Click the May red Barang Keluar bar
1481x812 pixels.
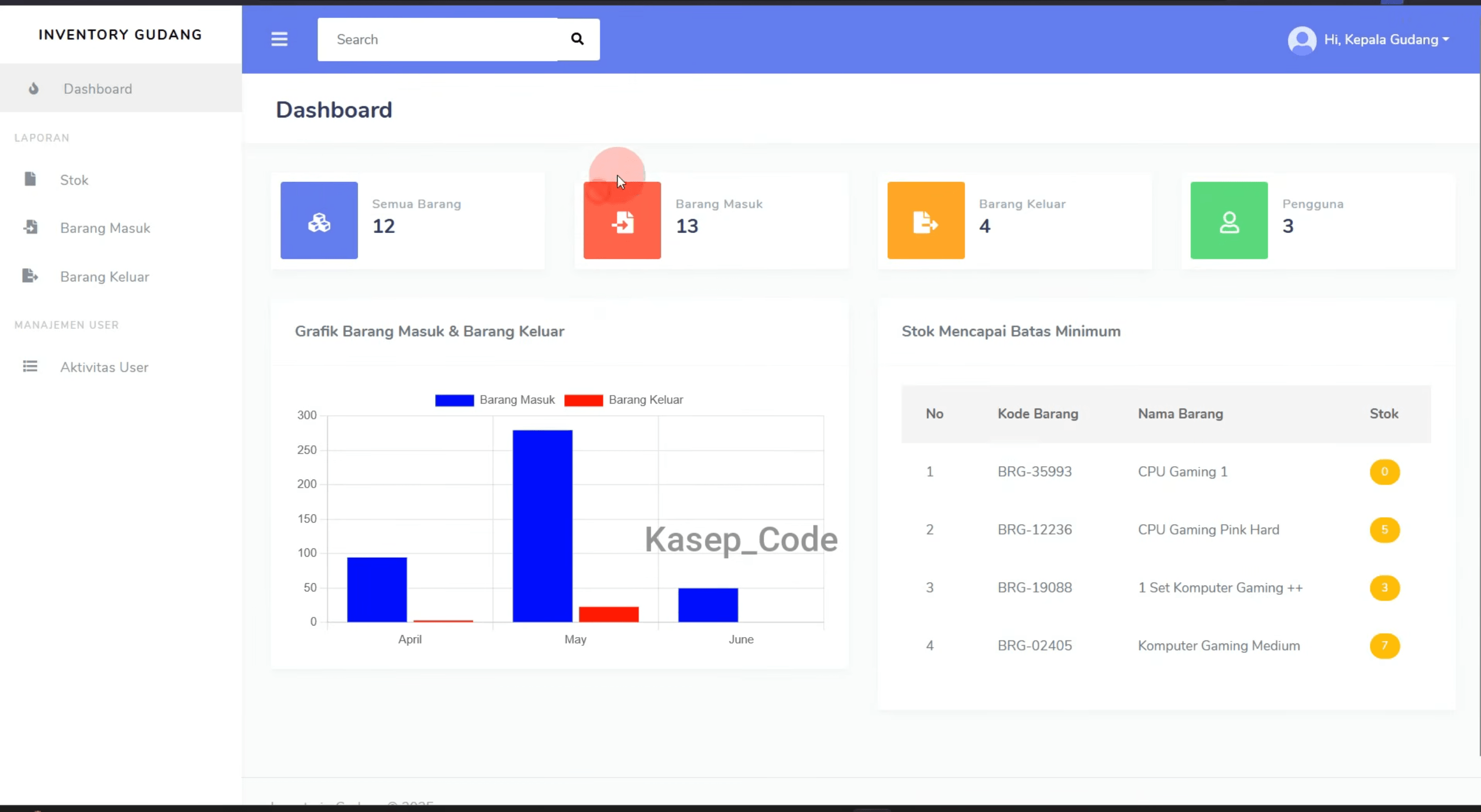click(608, 614)
